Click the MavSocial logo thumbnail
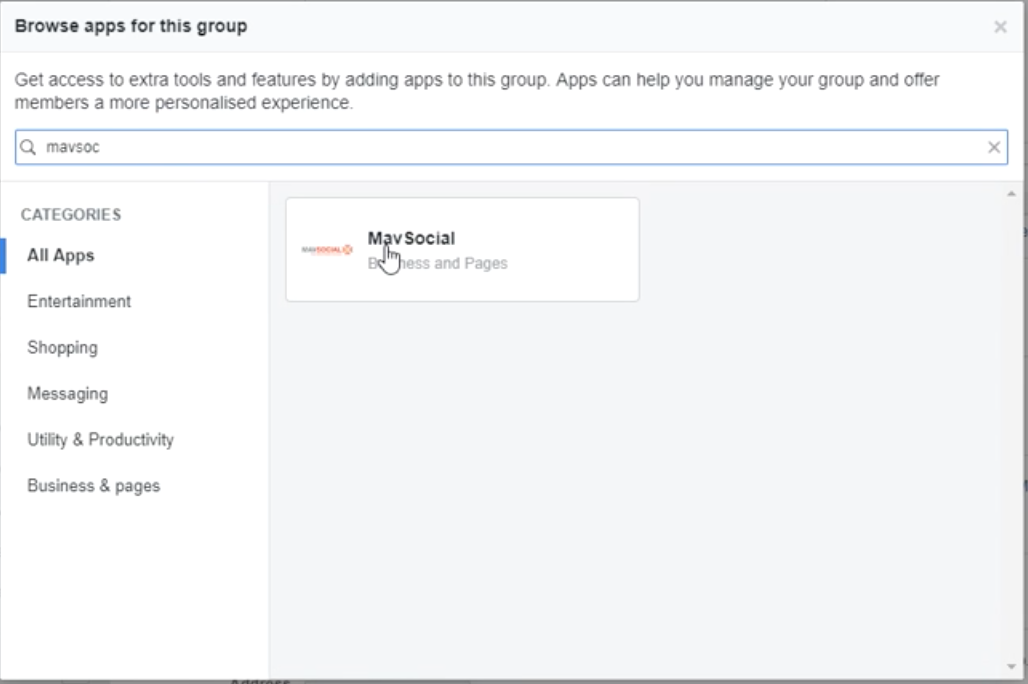 (x=327, y=249)
